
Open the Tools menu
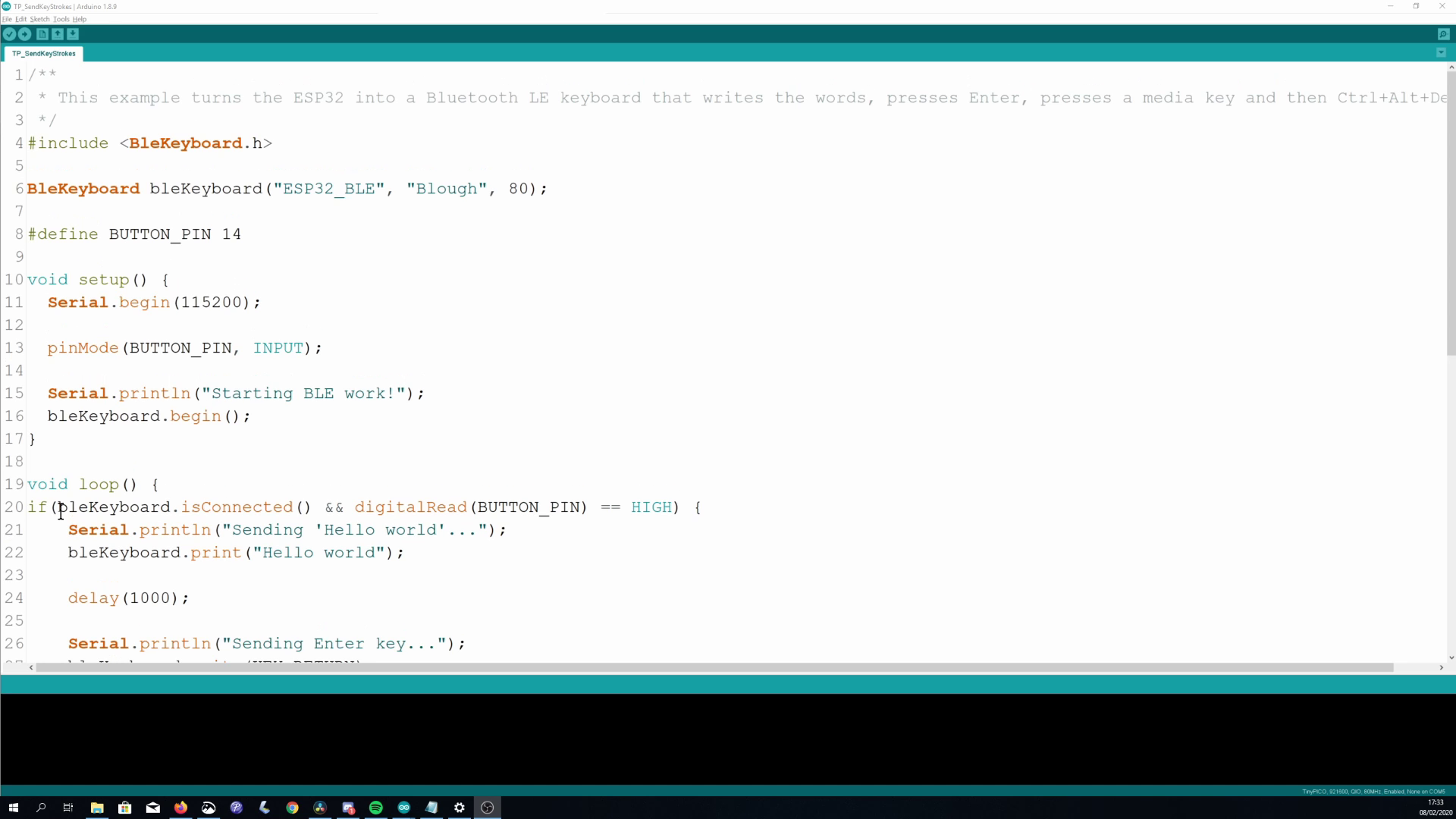(x=61, y=19)
